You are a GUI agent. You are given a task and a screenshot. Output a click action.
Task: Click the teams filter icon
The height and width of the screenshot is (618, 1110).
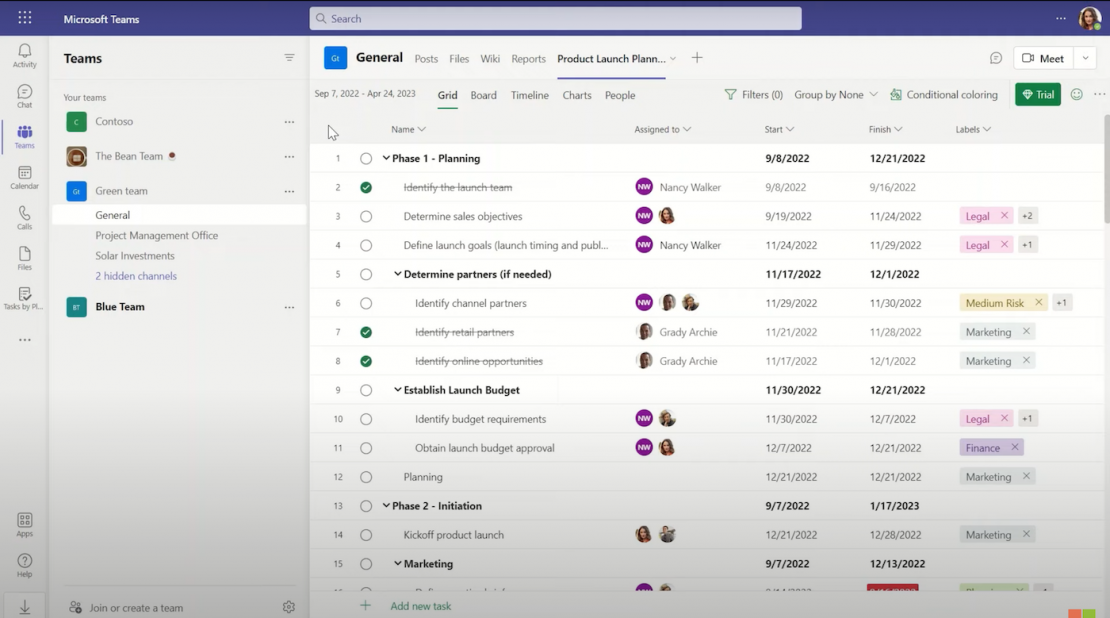(289, 57)
